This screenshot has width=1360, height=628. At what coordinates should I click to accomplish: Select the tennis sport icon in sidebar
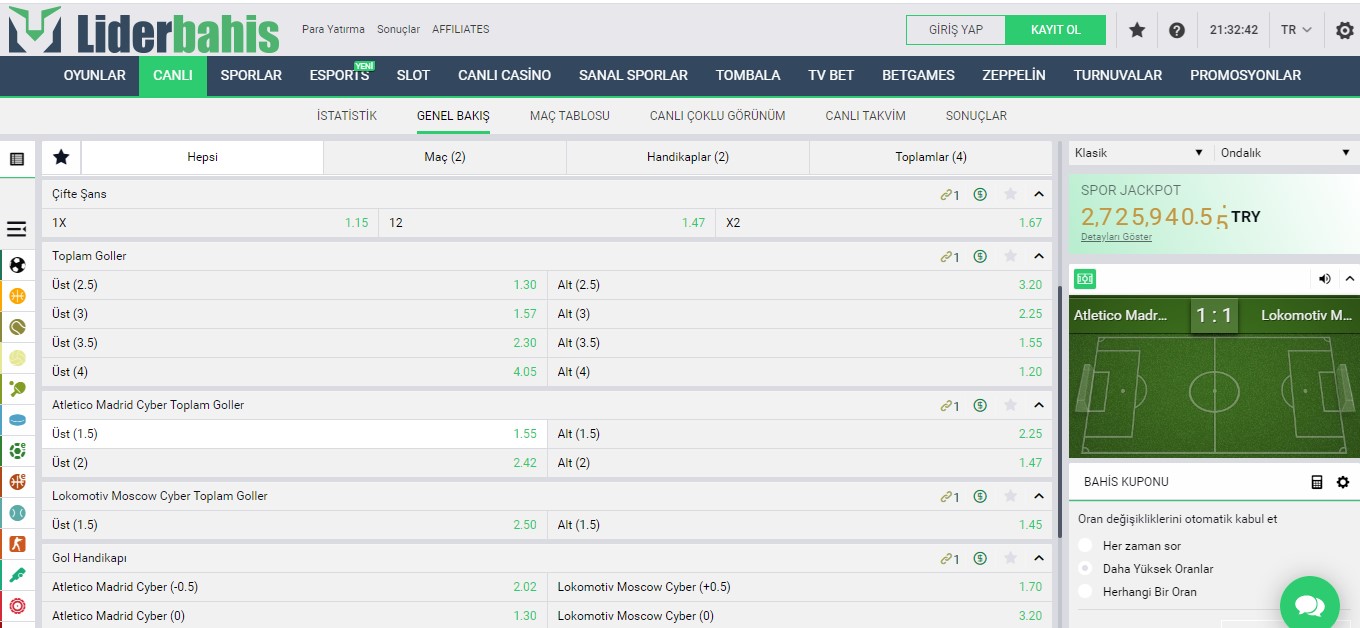pos(17,327)
